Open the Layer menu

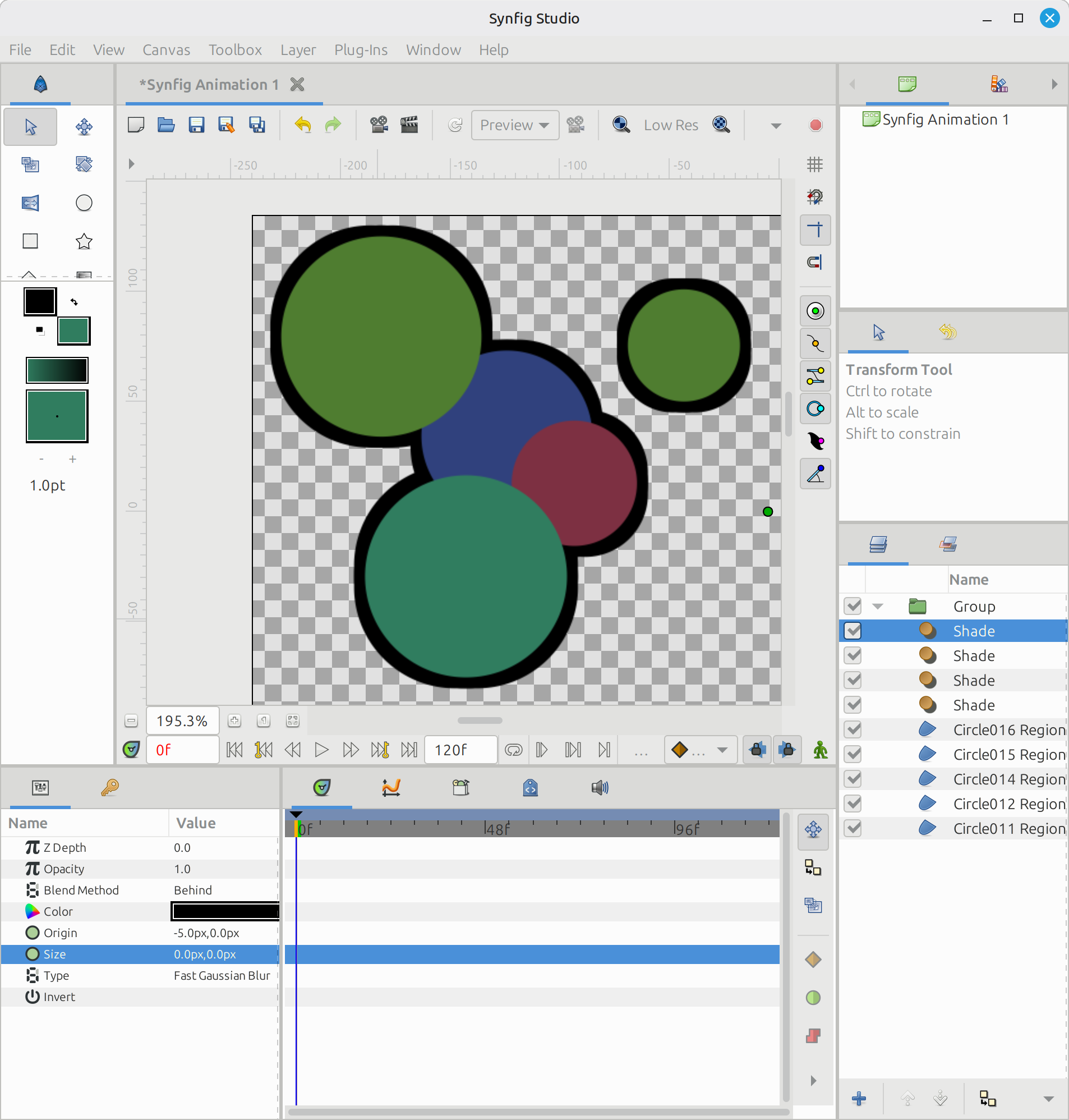click(297, 50)
